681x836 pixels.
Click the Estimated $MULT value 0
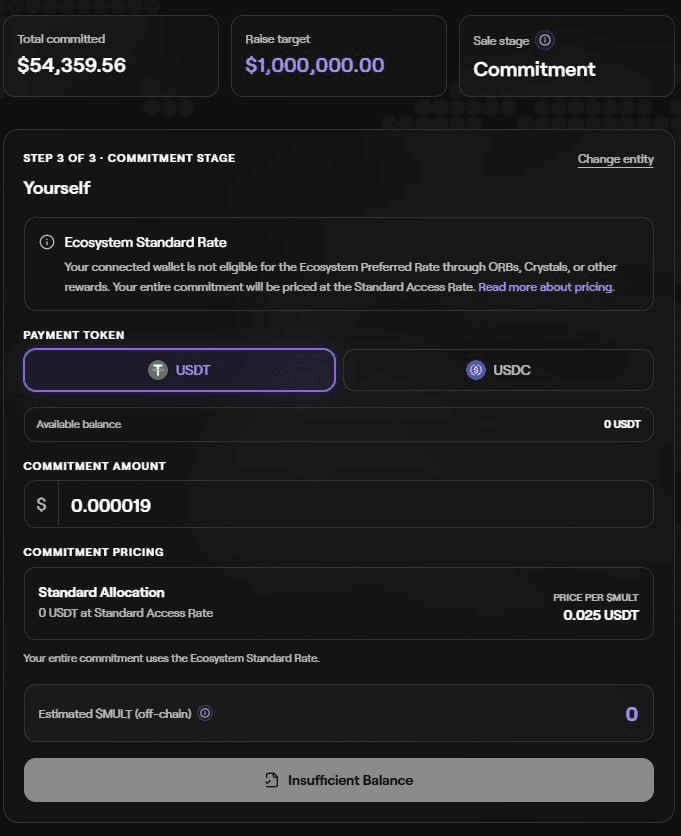[x=631, y=713]
